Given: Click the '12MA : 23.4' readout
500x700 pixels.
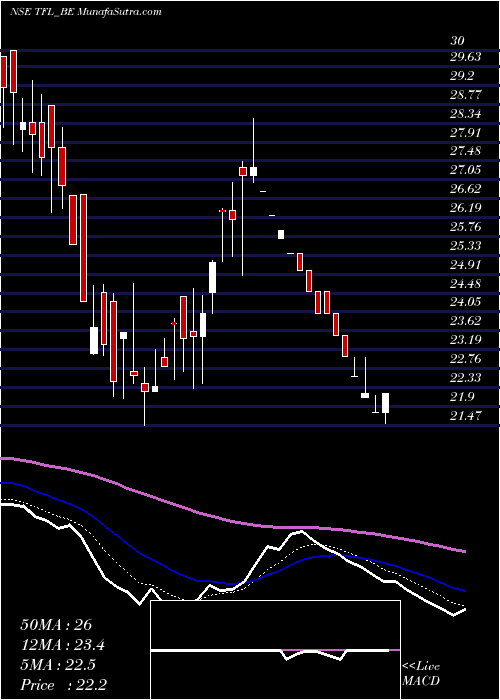Looking at the screenshot, I should click(63, 645).
